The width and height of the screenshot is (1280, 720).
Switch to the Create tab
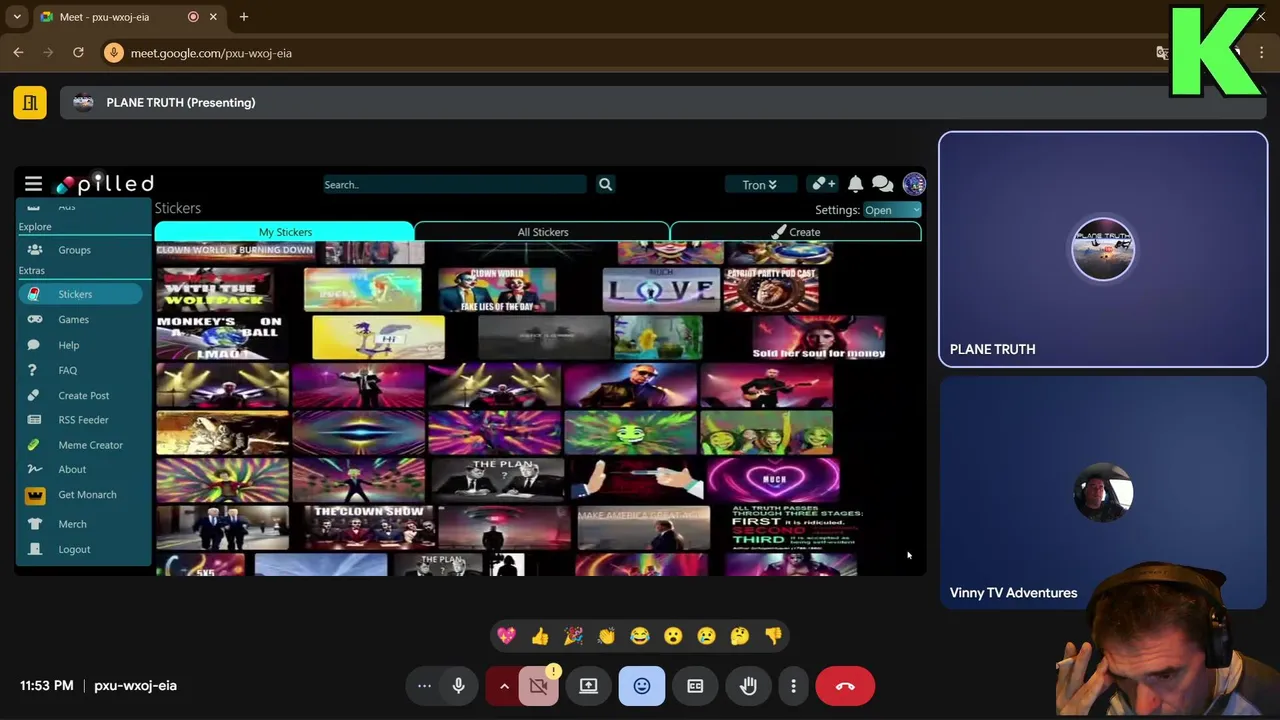click(796, 232)
